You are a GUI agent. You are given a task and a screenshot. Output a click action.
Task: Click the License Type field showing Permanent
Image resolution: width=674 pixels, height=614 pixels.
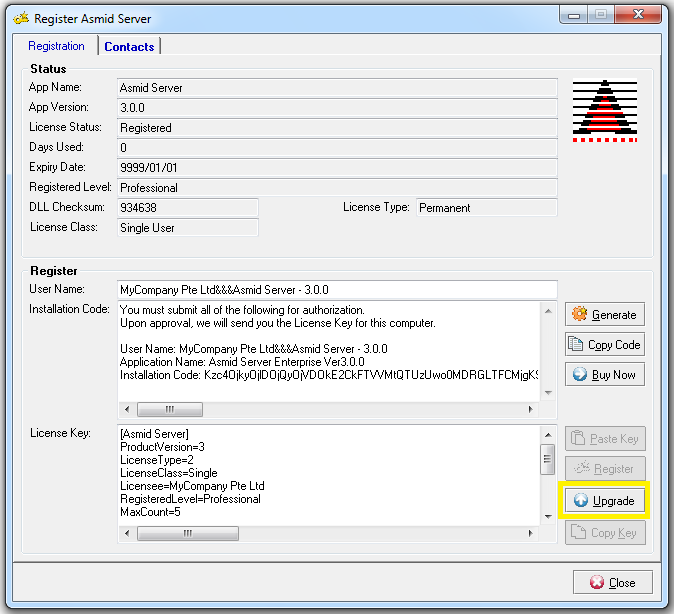(486, 208)
